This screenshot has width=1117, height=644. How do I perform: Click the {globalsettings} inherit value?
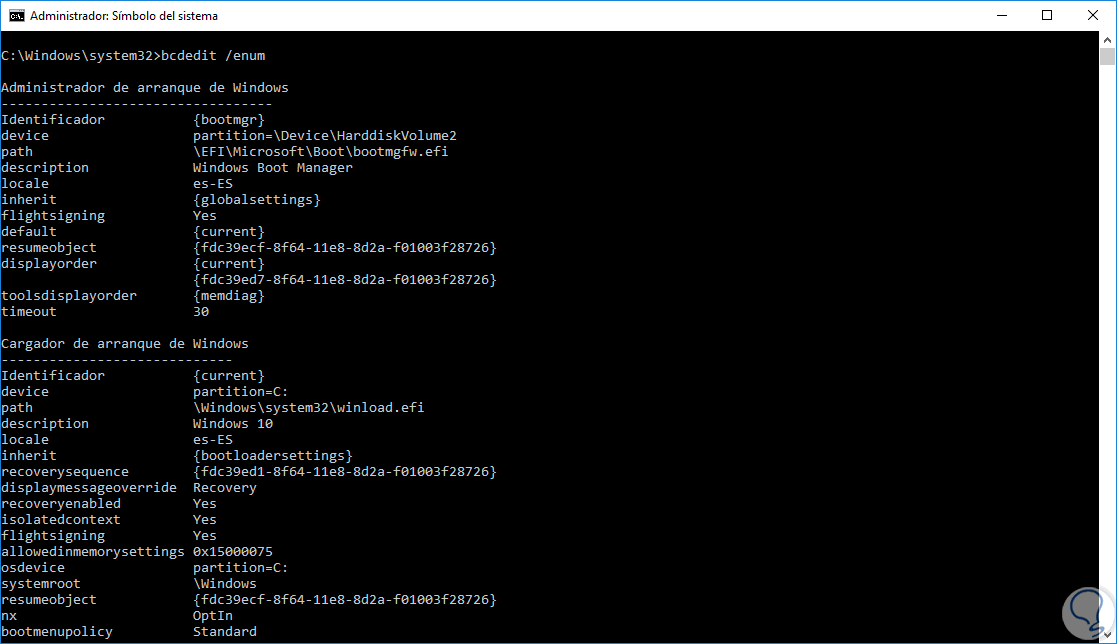pos(256,200)
